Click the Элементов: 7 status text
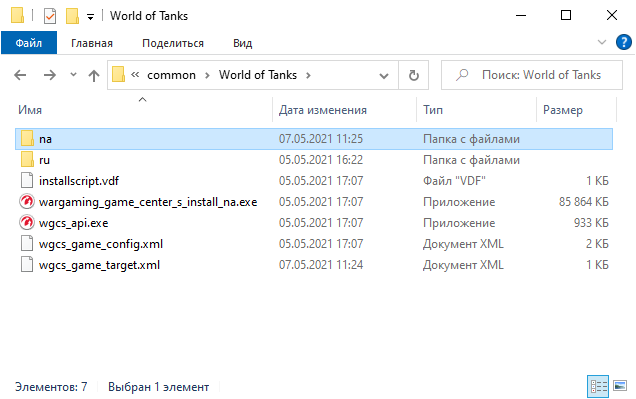Screen dimensions: 636x399 pyautogui.click(x=51, y=387)
